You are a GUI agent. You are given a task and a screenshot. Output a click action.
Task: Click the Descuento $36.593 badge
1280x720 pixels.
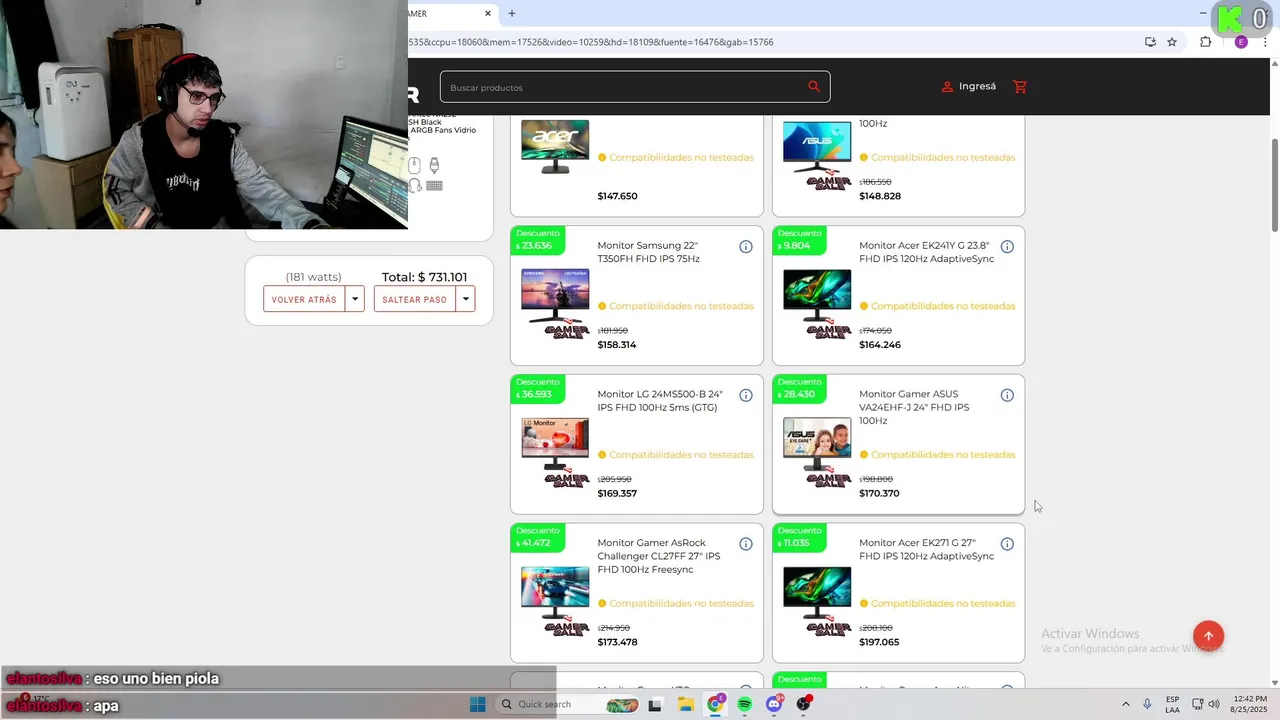coord(538,388)
